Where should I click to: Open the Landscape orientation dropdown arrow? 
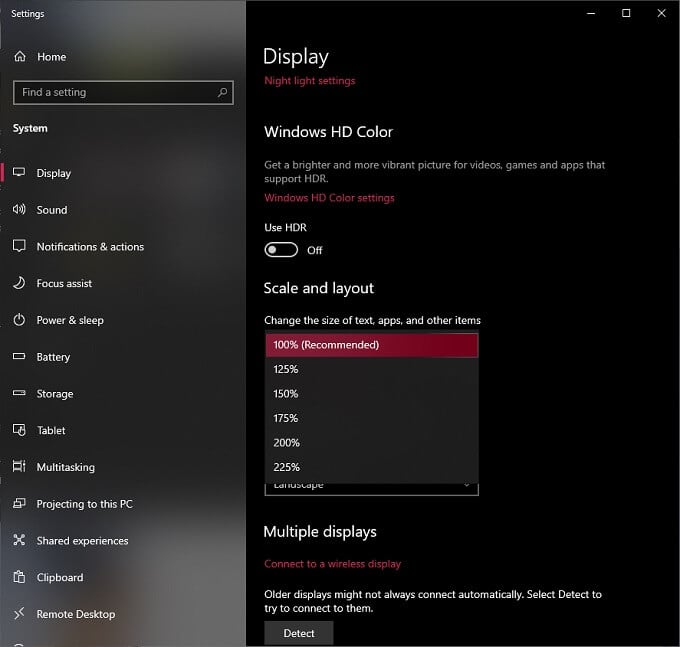click(467, 485)
